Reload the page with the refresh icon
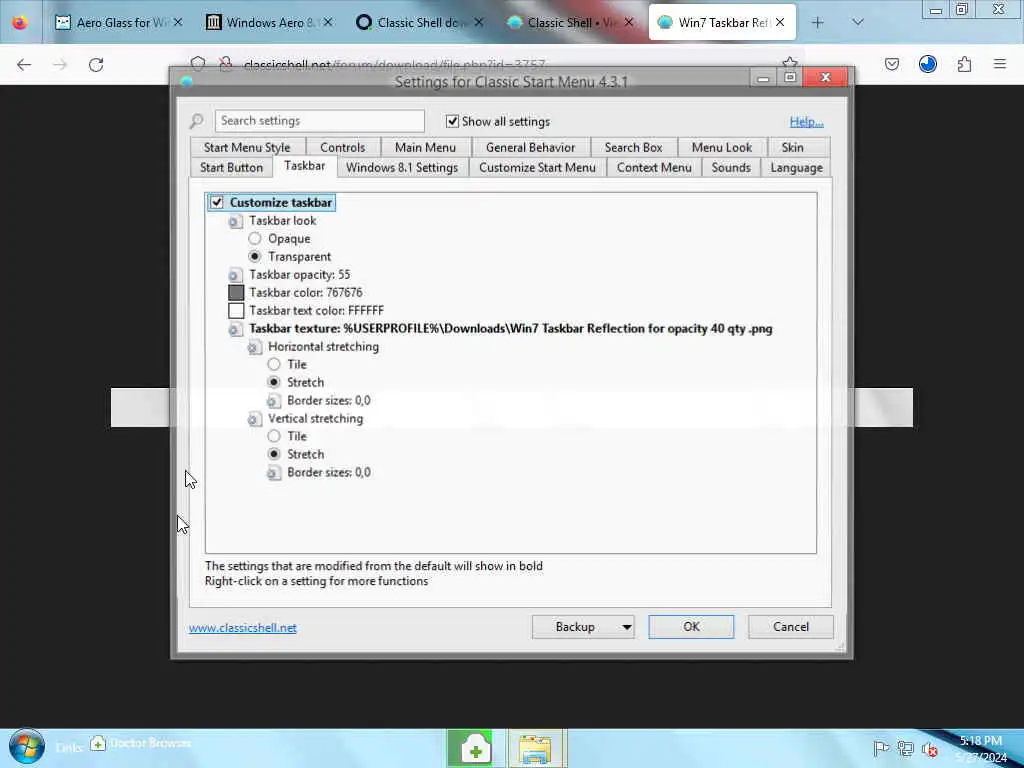This screenshot has width=1024, height=768. [96, 65]
